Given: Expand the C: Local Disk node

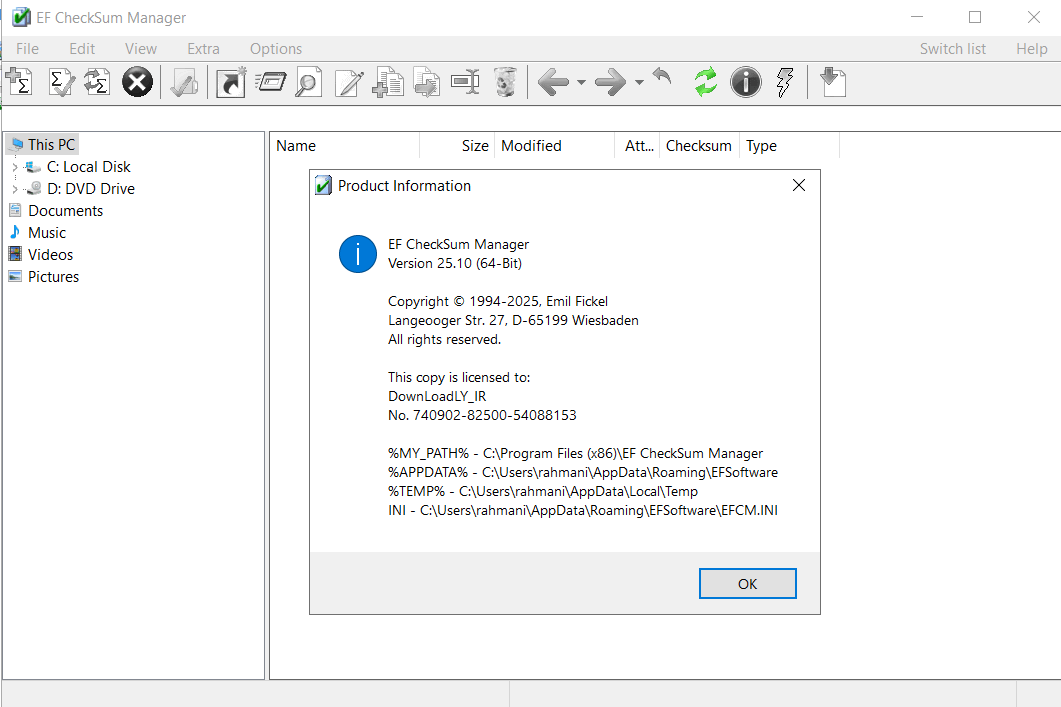Looking at the screenshot, I should pyautogui.click(x=15, y=167).
